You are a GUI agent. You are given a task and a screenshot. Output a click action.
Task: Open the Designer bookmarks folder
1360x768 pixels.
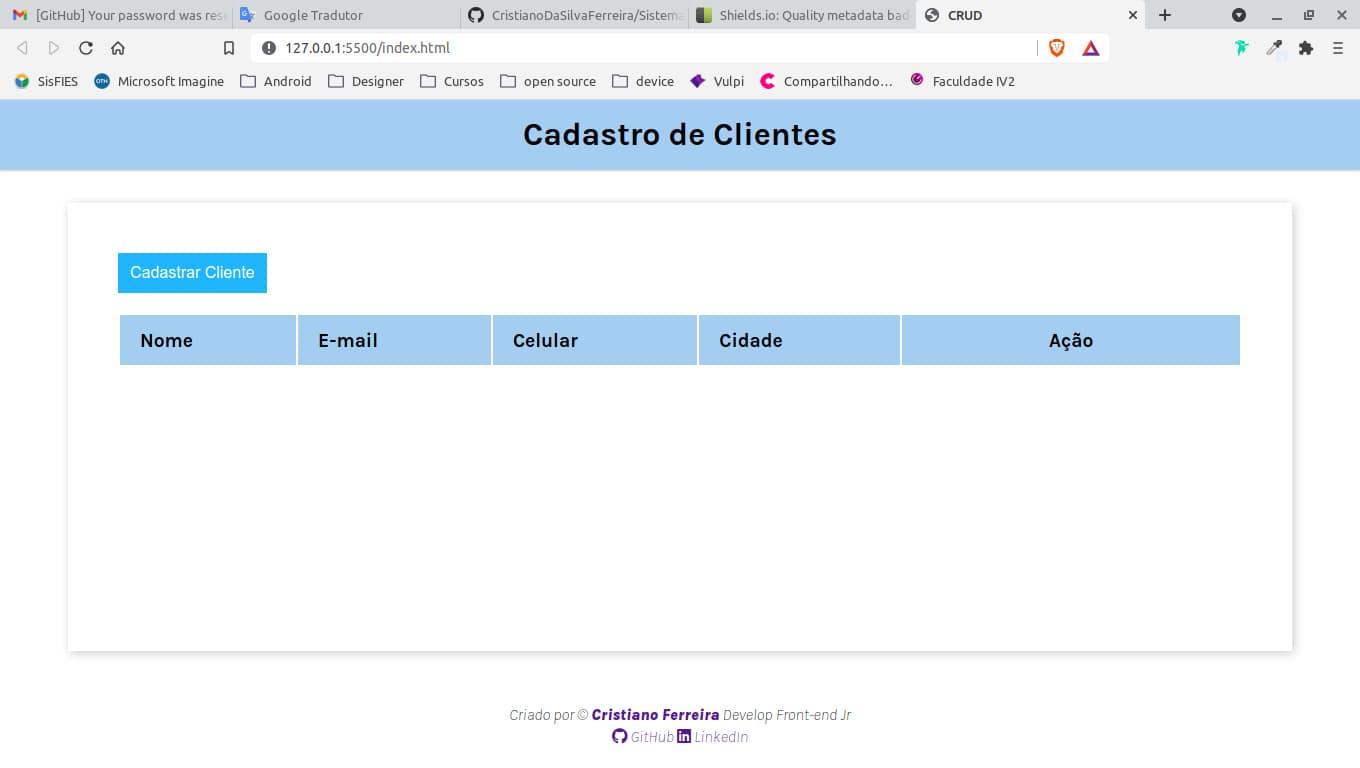[x=366, y=81]
